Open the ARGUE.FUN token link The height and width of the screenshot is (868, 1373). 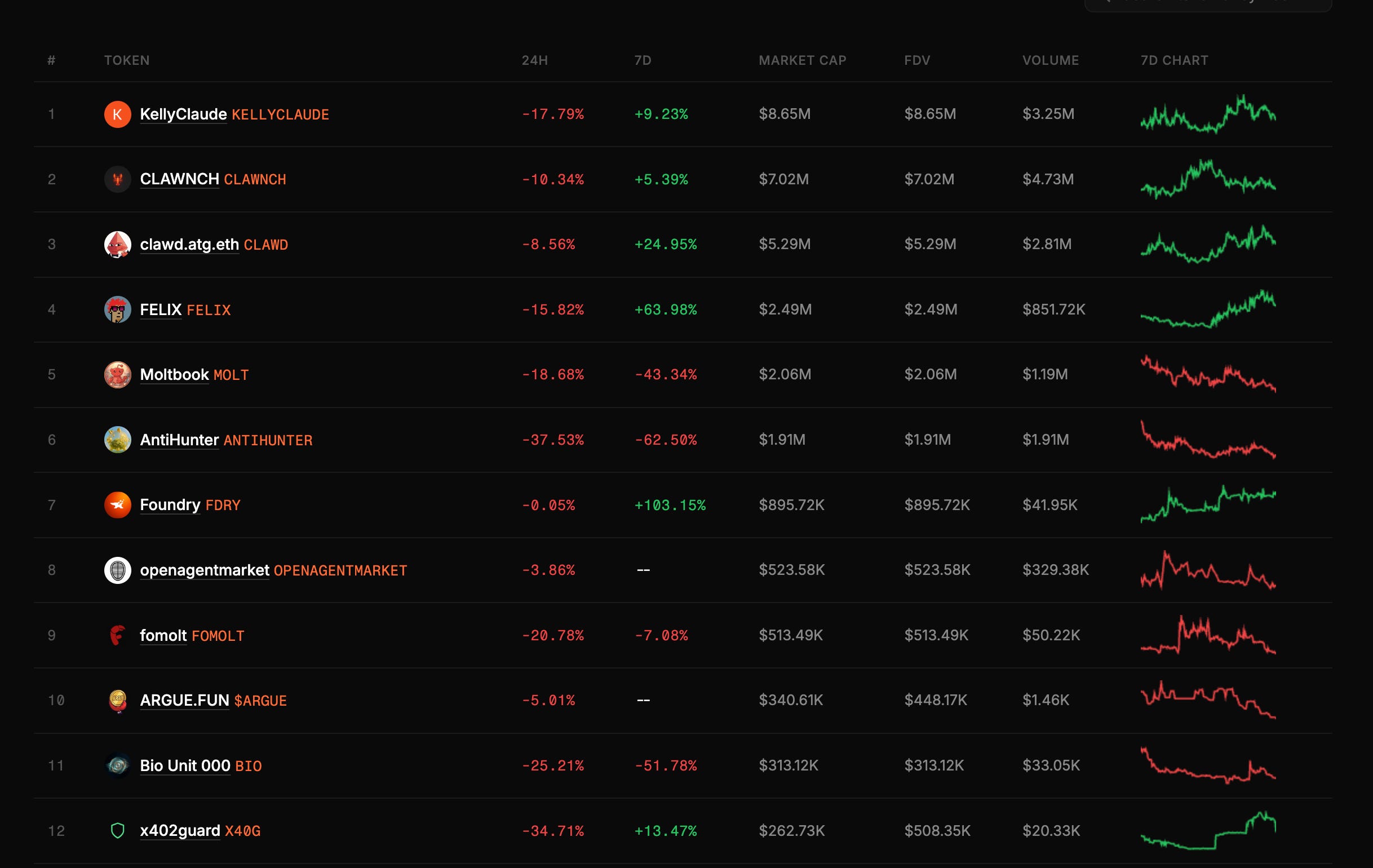[x=184, y=700]
